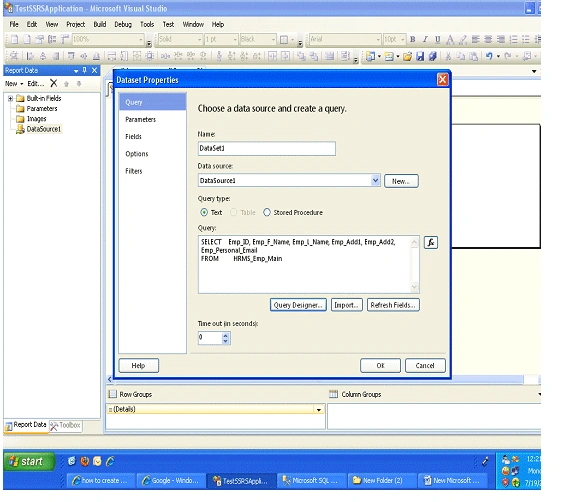
Task: Click the Delete X icon in Report Data
Action: pyautogui.click(x=54, y=83)
